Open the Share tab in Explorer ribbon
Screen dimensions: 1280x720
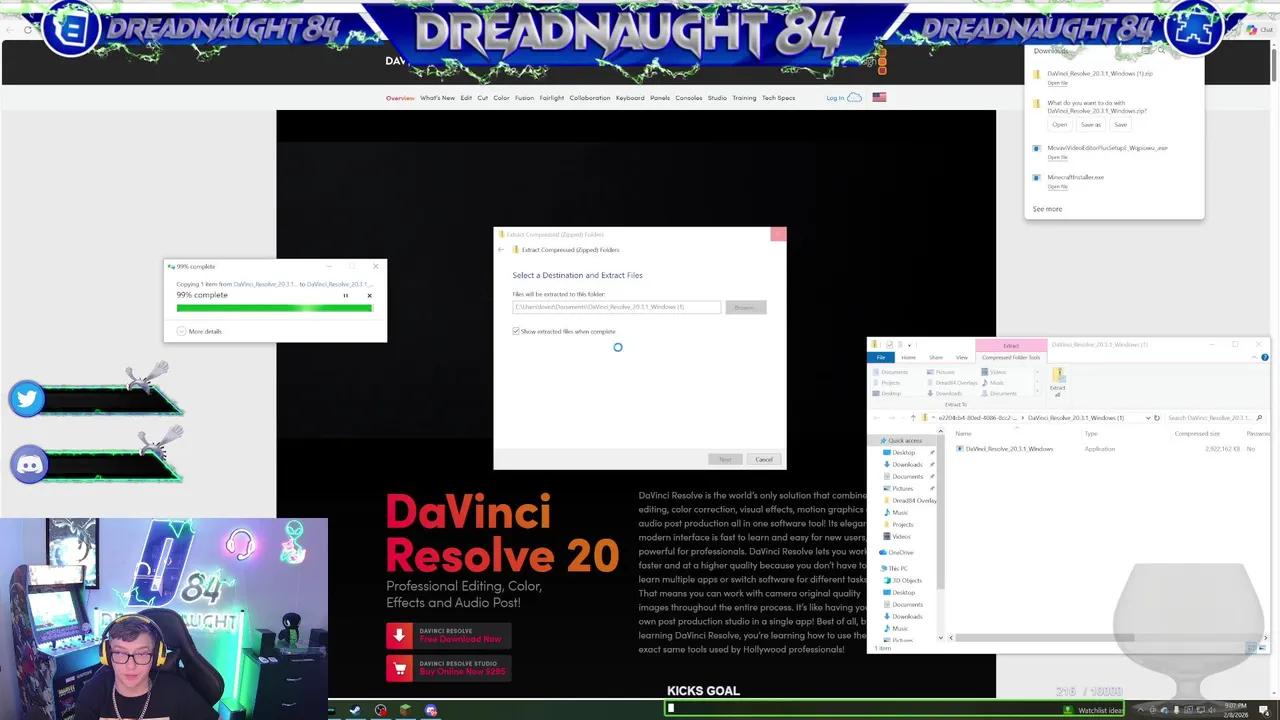click(936, 357)
